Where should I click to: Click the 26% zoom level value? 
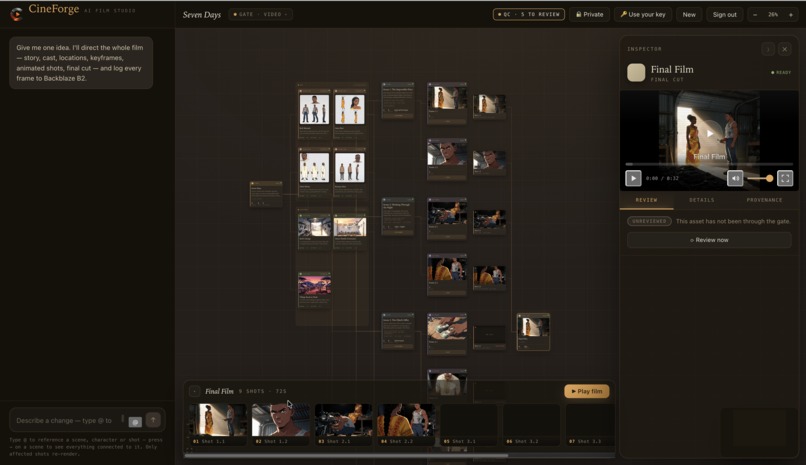[773, 14]
